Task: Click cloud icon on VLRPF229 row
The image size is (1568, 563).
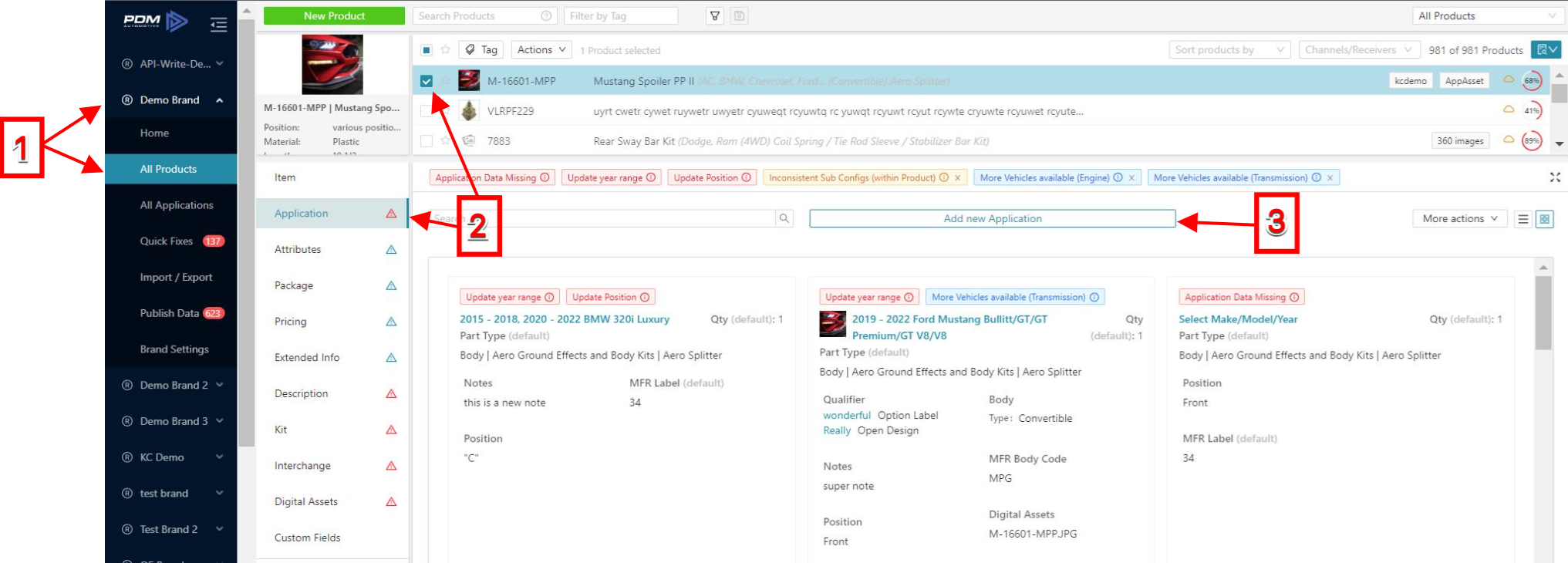Action: [x=1508, y=110]
